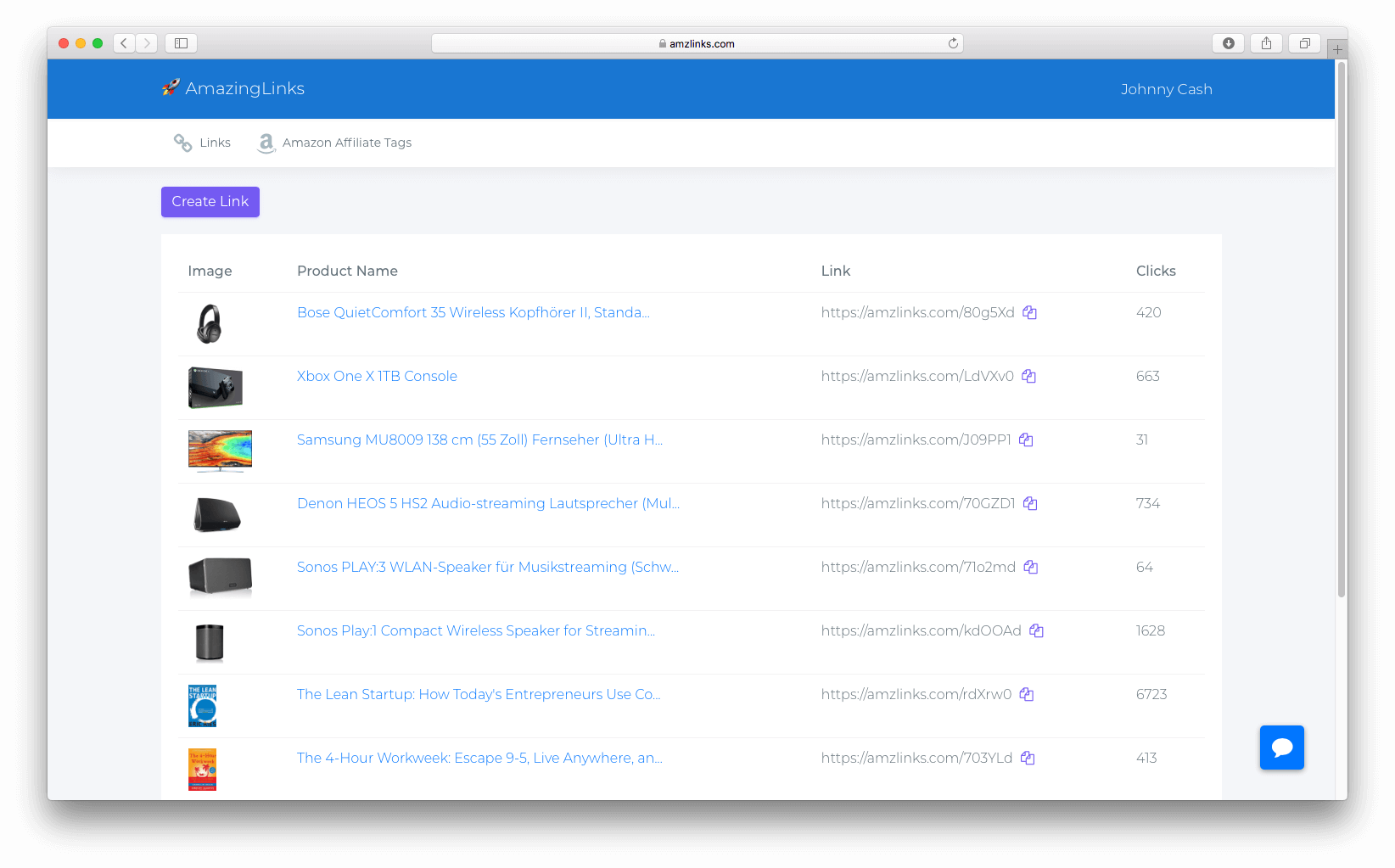Screen dimensions: 1395x868
Task: Click the Product Name column header
Action: (347, 271)
